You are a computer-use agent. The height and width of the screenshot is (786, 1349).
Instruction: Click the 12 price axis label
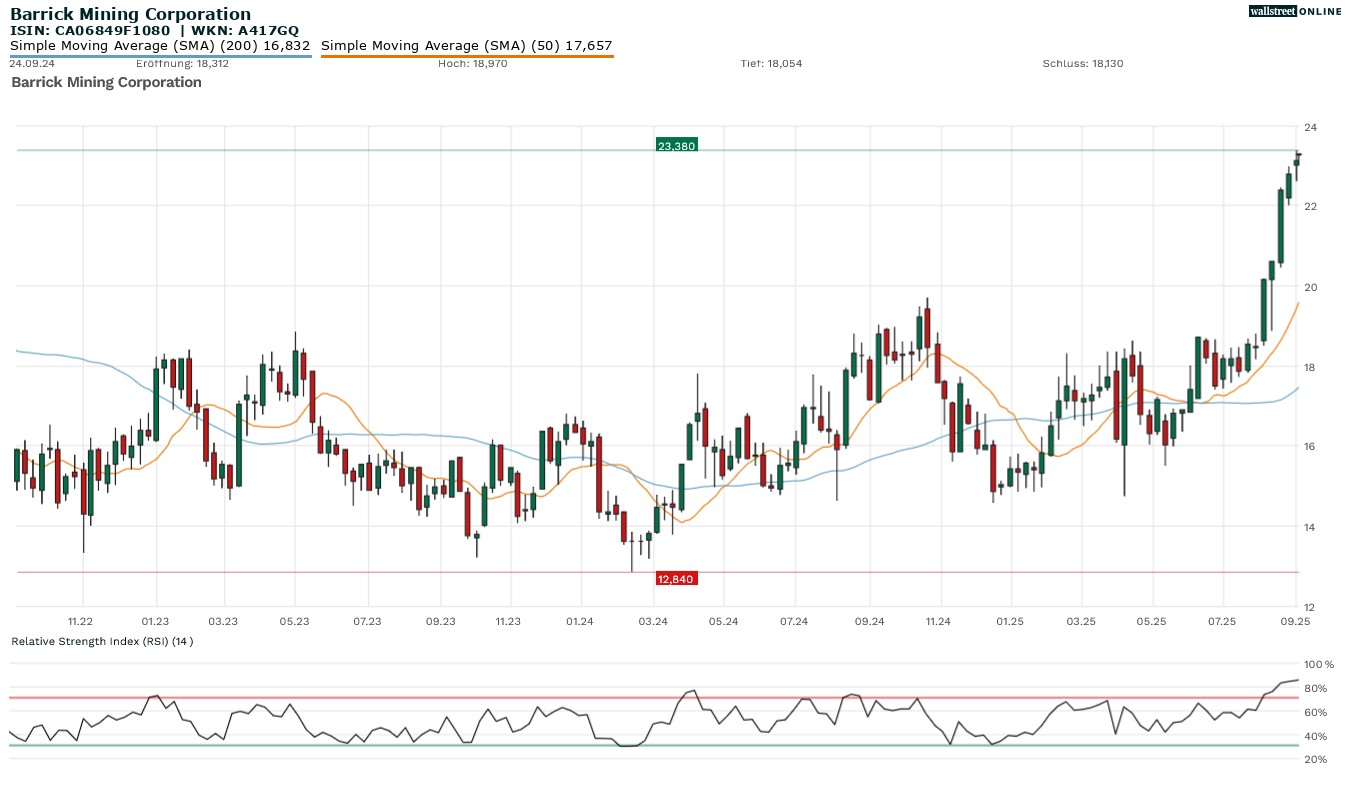pos(1310,607)
